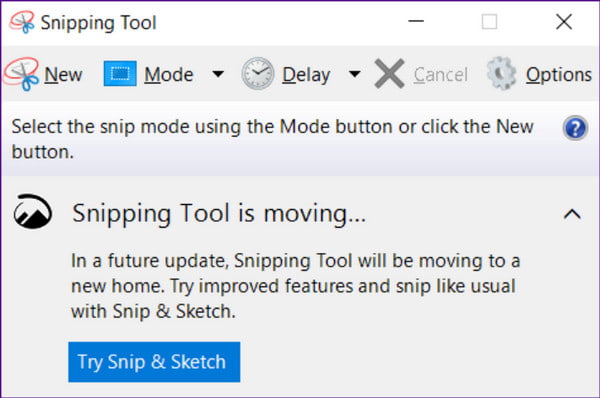The image size is (600, 398).
Task: Close the Snipping Tool window
Action: (564, 22)
